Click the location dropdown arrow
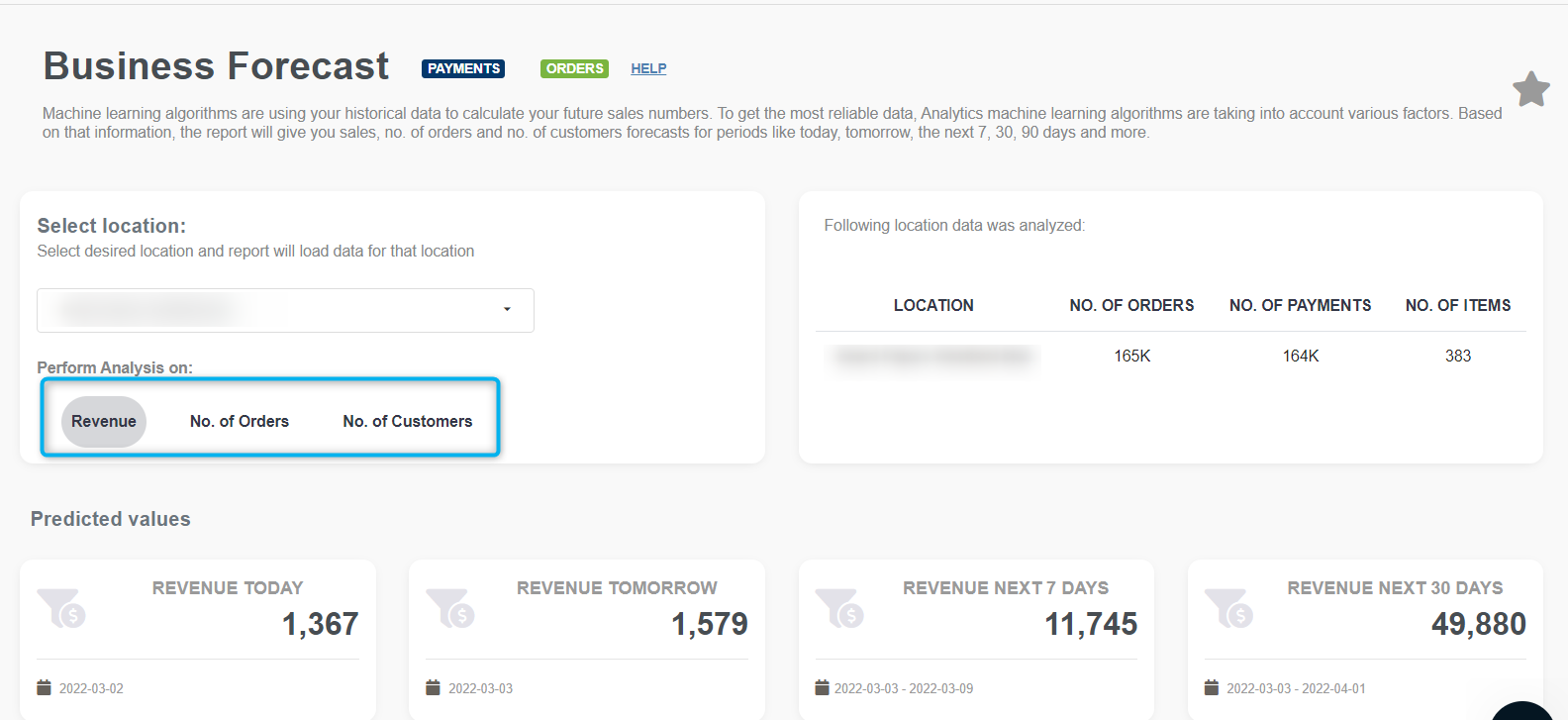The width and height of the screenshot is (1568, 720). pyautogui.click(x=507, y=310)
